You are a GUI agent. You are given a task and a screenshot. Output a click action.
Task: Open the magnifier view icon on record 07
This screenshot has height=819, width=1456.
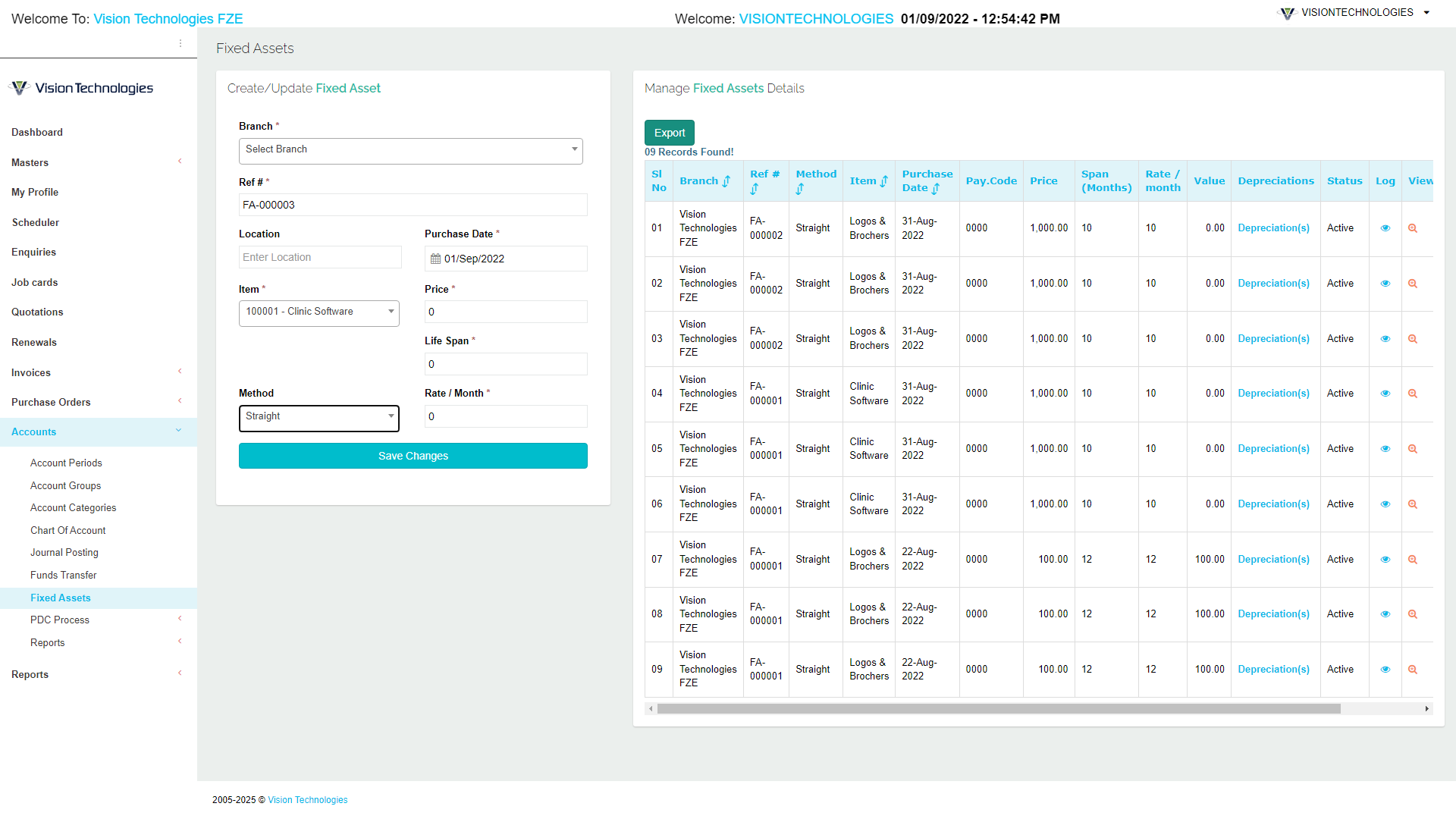[1413, 560]
